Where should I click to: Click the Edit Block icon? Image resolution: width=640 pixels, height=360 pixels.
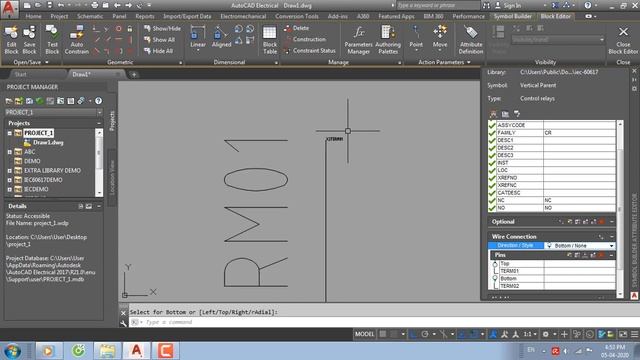tap(11, 40)
